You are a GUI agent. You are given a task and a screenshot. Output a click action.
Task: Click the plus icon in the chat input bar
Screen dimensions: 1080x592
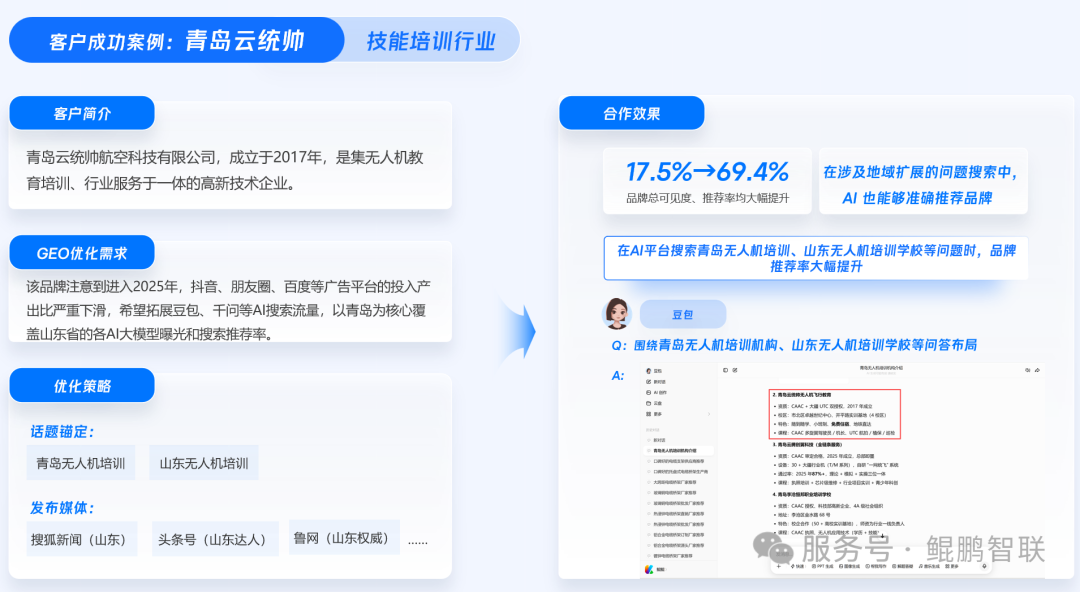pos(778,566)
